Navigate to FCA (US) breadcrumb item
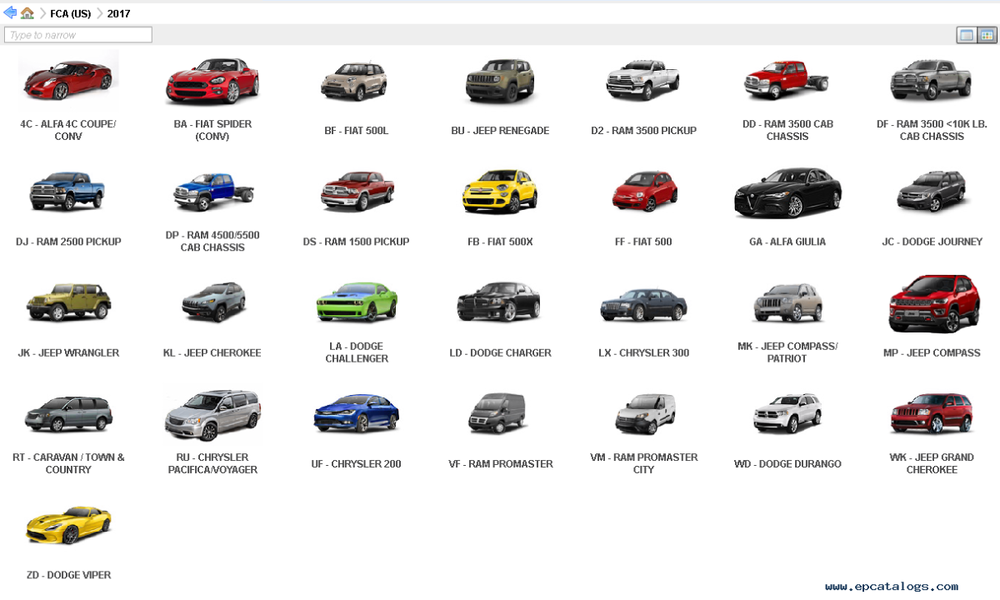 [x=71, y=13]
